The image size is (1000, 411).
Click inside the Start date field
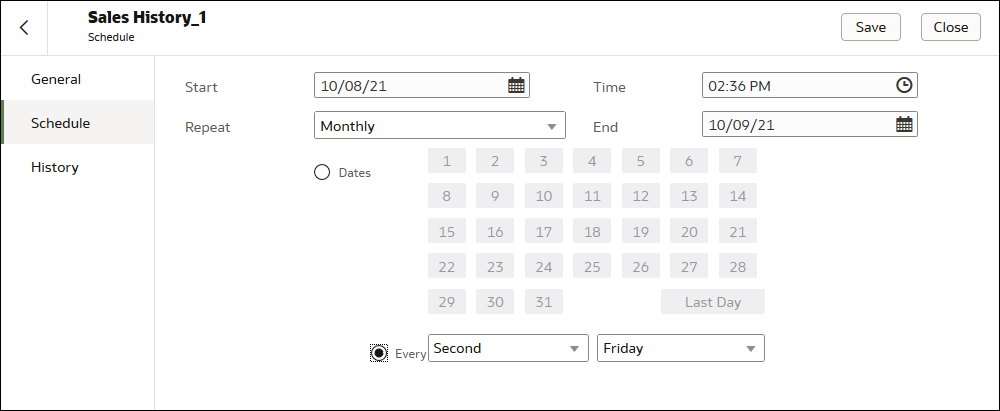click(x=410, y=86)
